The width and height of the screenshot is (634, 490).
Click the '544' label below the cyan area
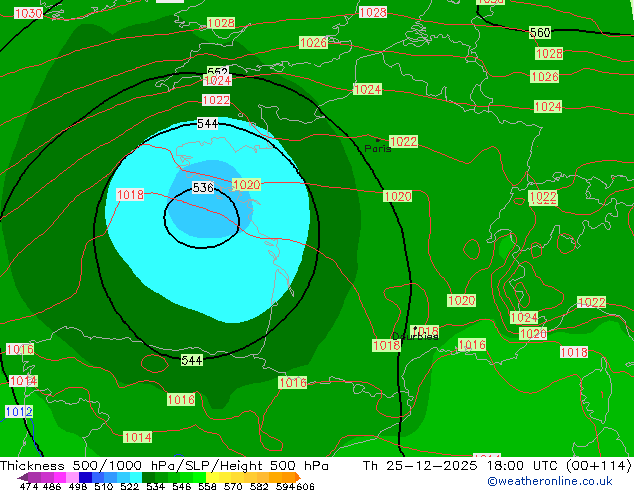click(192, 360)
